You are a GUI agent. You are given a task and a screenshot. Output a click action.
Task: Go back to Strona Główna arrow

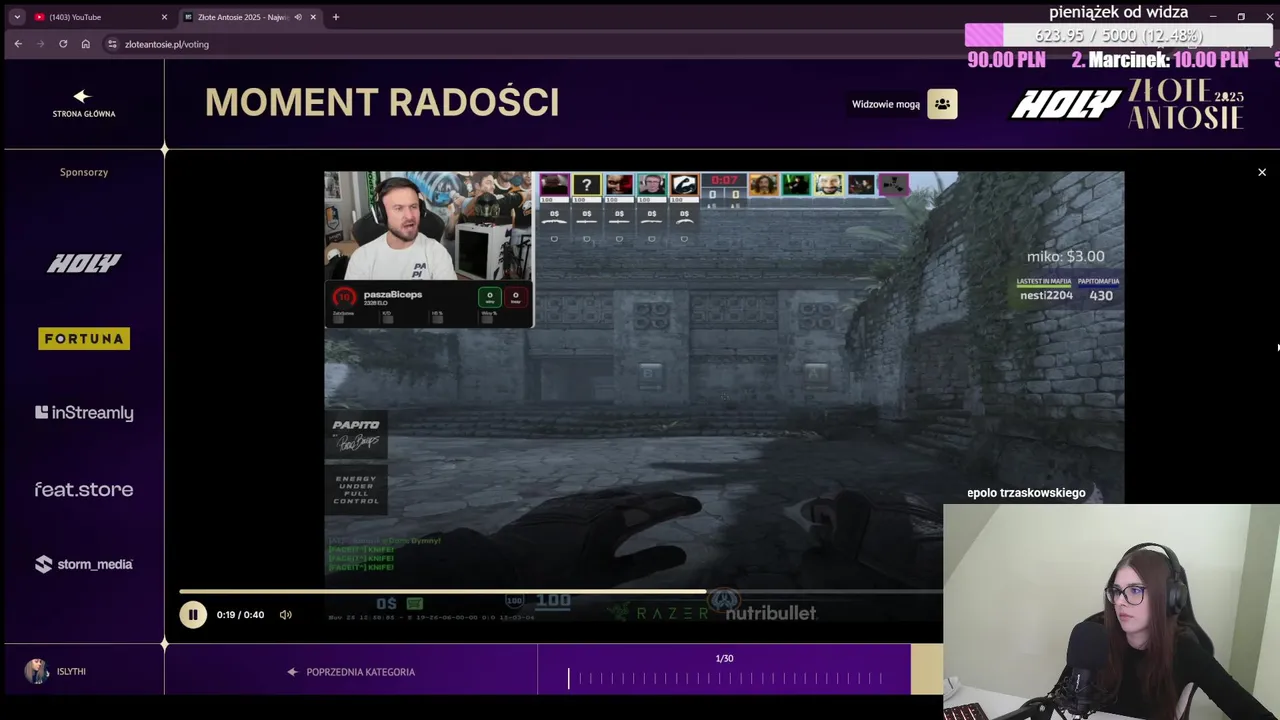[82, 96]
